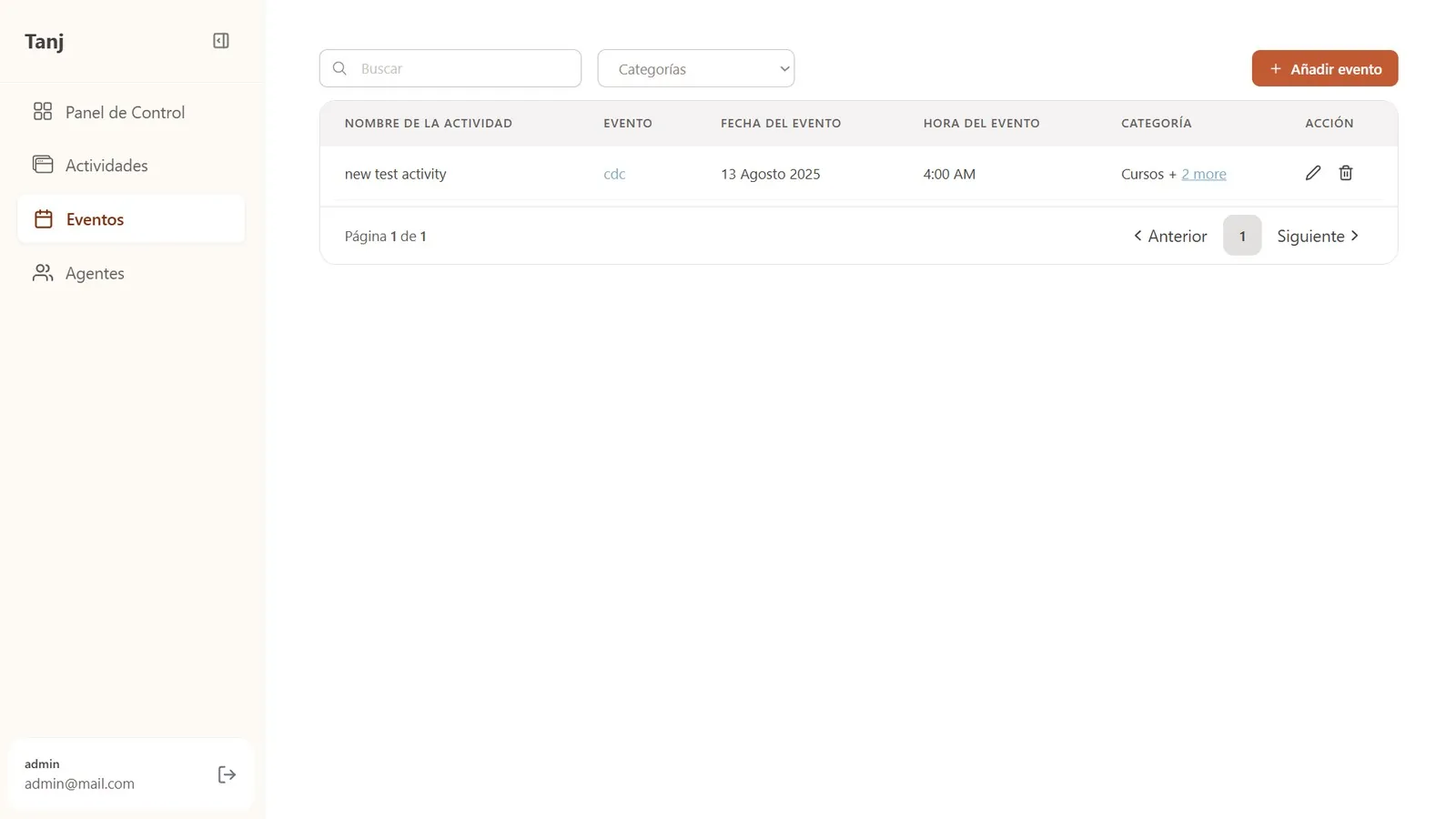Click the new test activity cell
The height and width of the screenshot is (819, 1456).
point(395,174)
